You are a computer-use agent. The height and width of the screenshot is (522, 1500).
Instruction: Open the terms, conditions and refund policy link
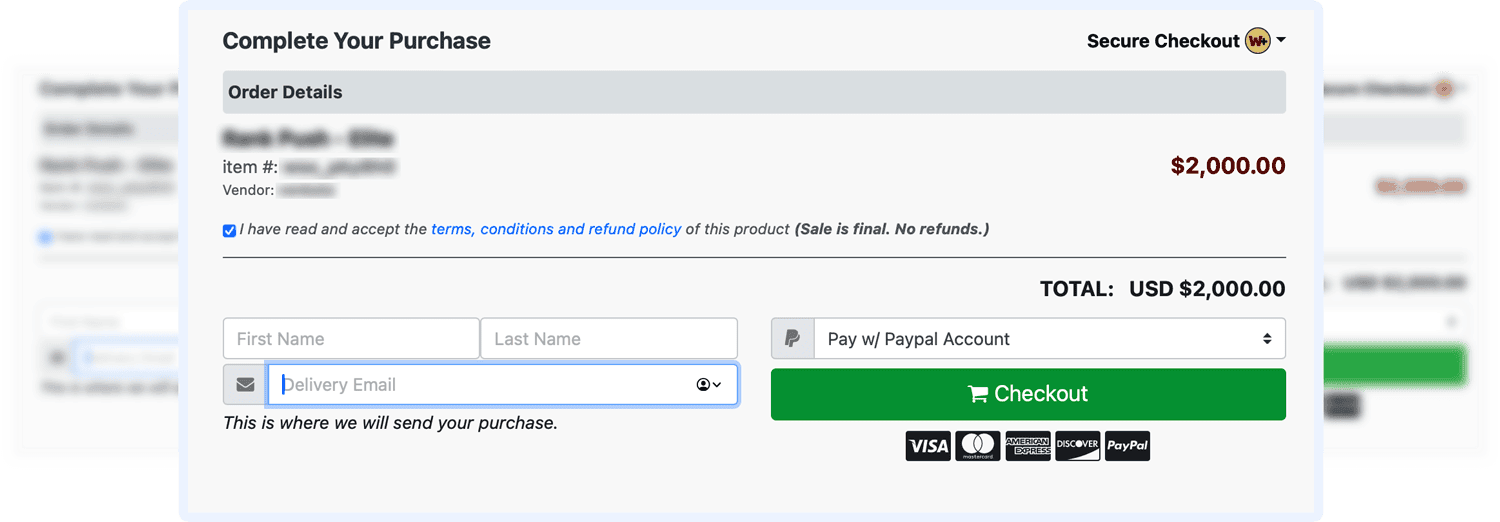tap(556, 229)
